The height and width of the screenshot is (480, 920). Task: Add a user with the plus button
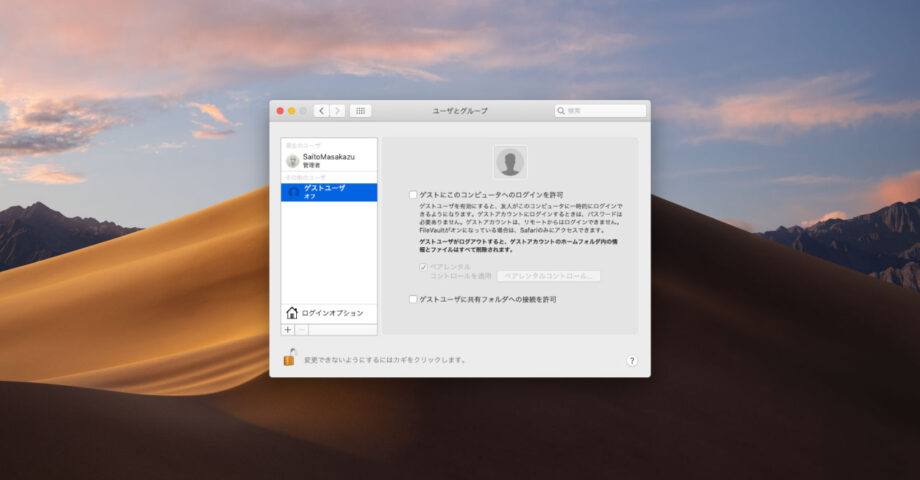point(288,330)
